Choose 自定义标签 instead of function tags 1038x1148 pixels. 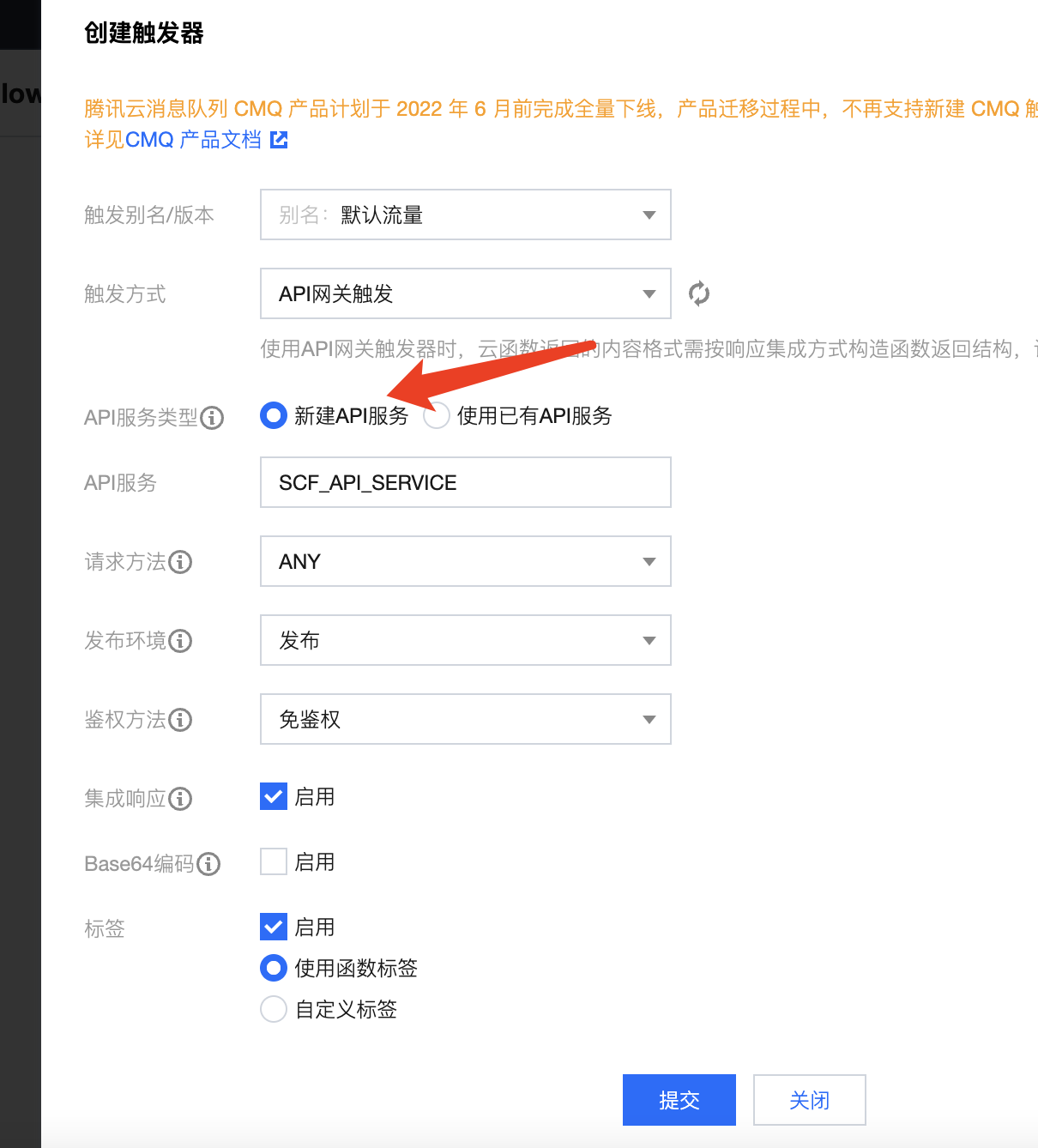(273, 1009)
